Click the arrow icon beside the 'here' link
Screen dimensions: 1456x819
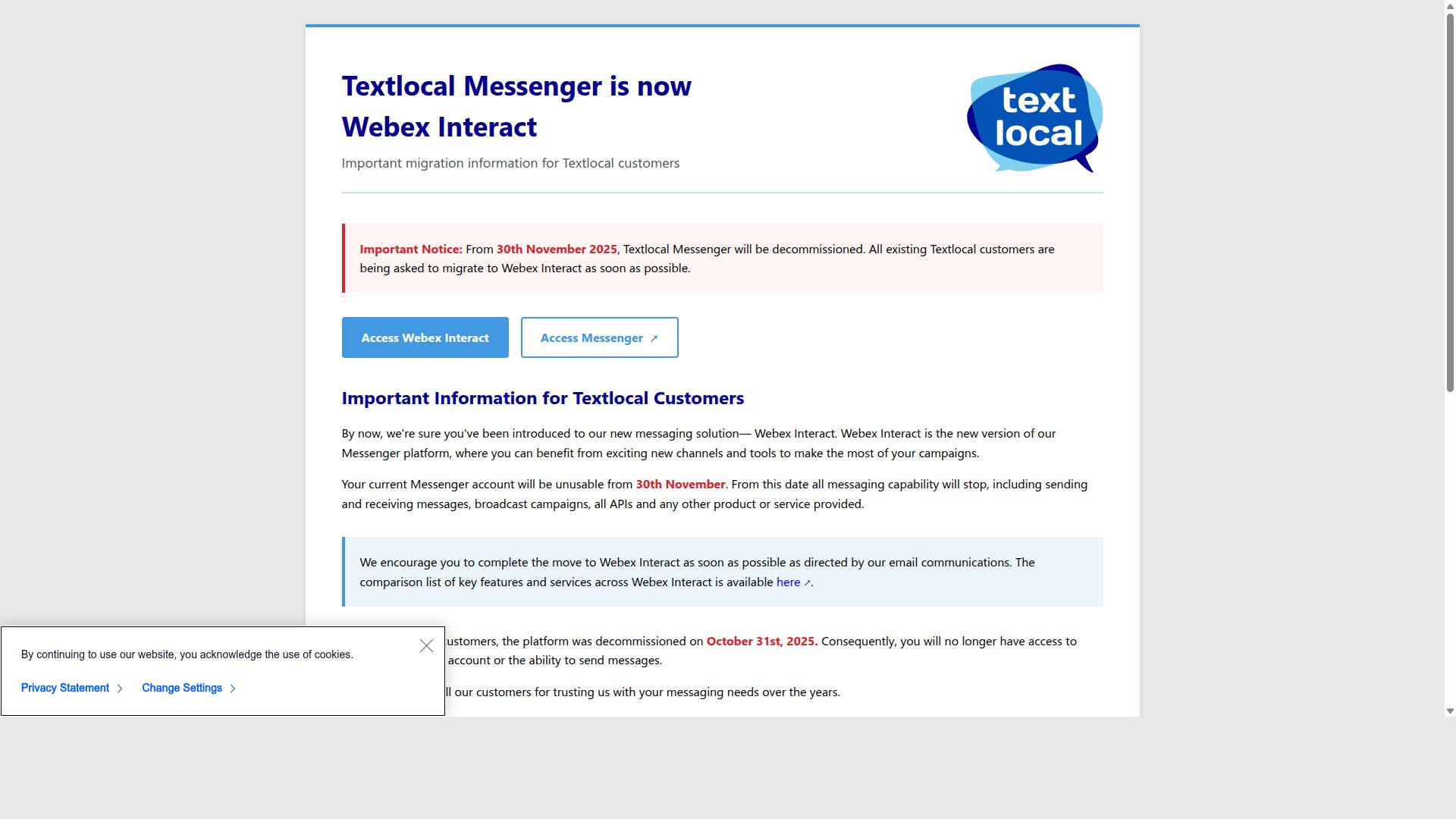coord(807,582)
